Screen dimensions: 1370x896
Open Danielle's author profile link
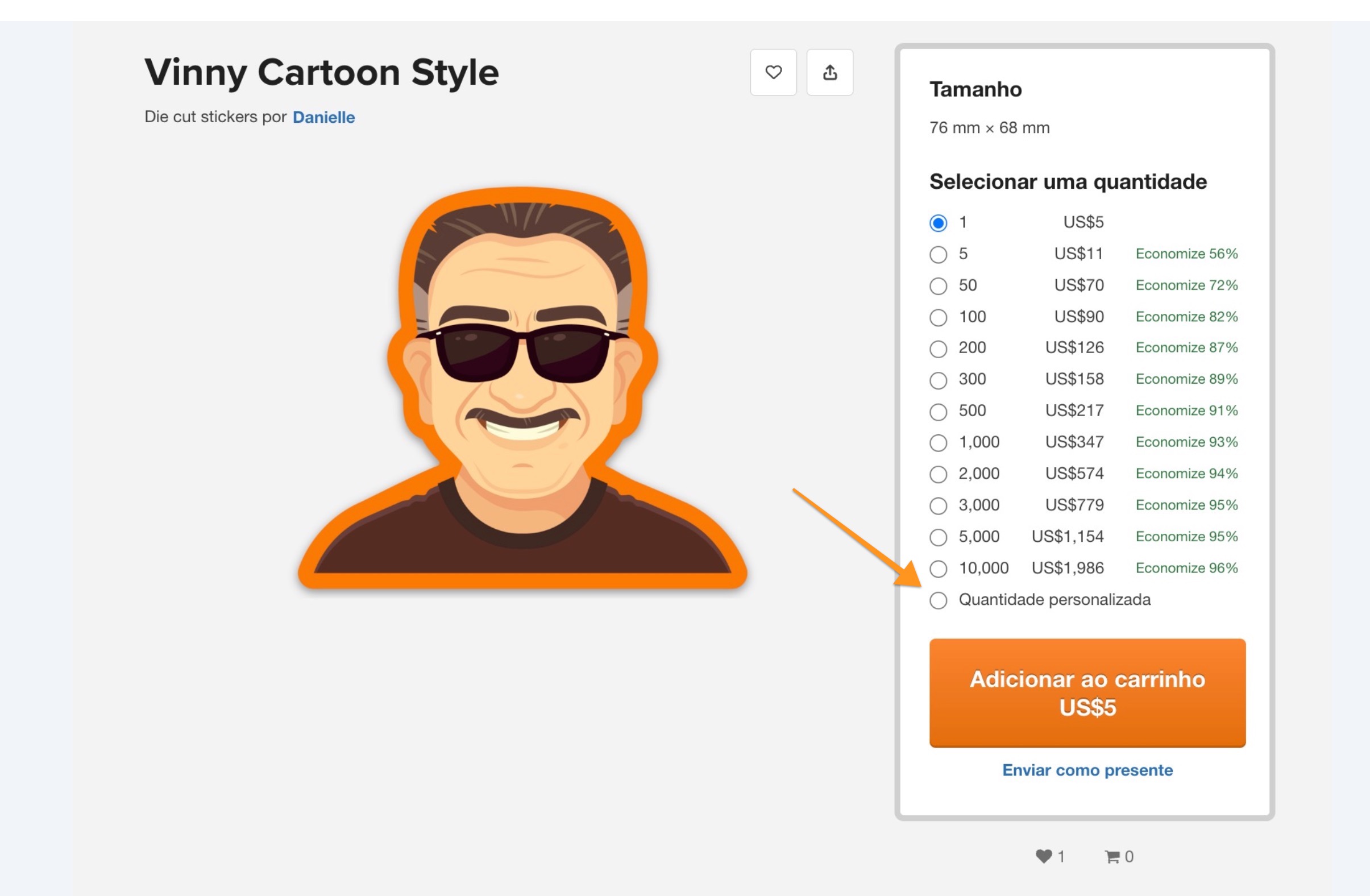tap(323, 117)
